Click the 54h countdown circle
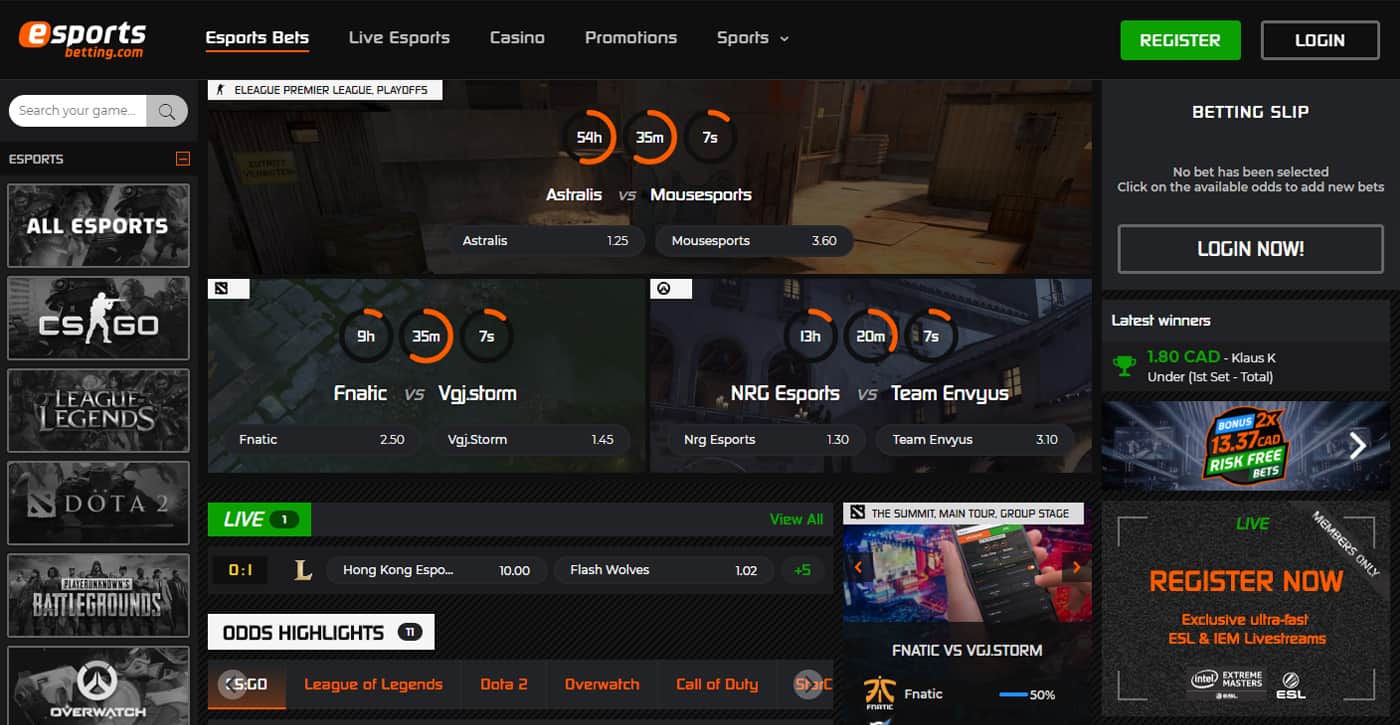This screenshot has width=1400, height=725. [589, 138]
